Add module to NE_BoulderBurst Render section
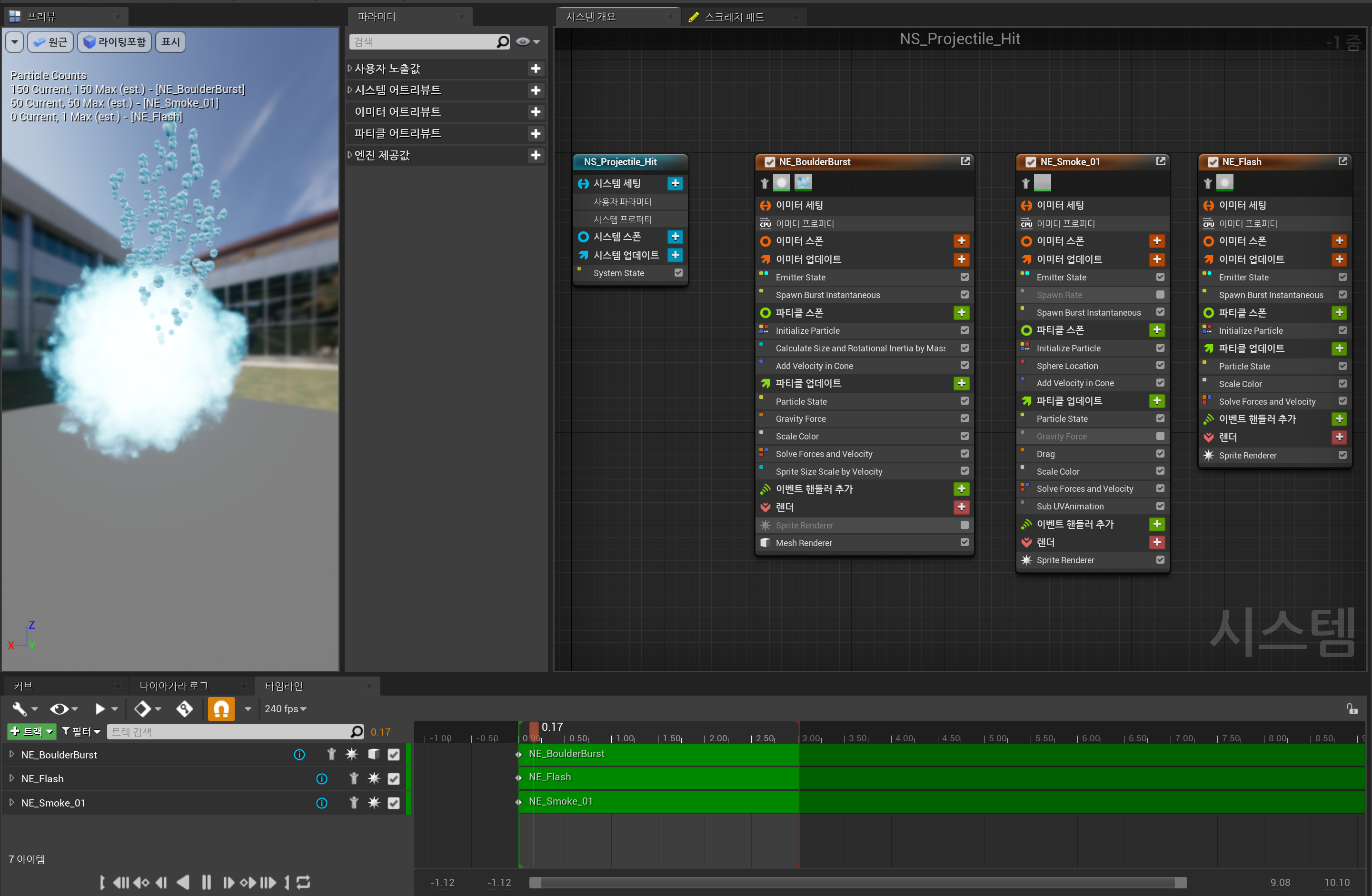The image size is (1372, 896). pos(961,507)
